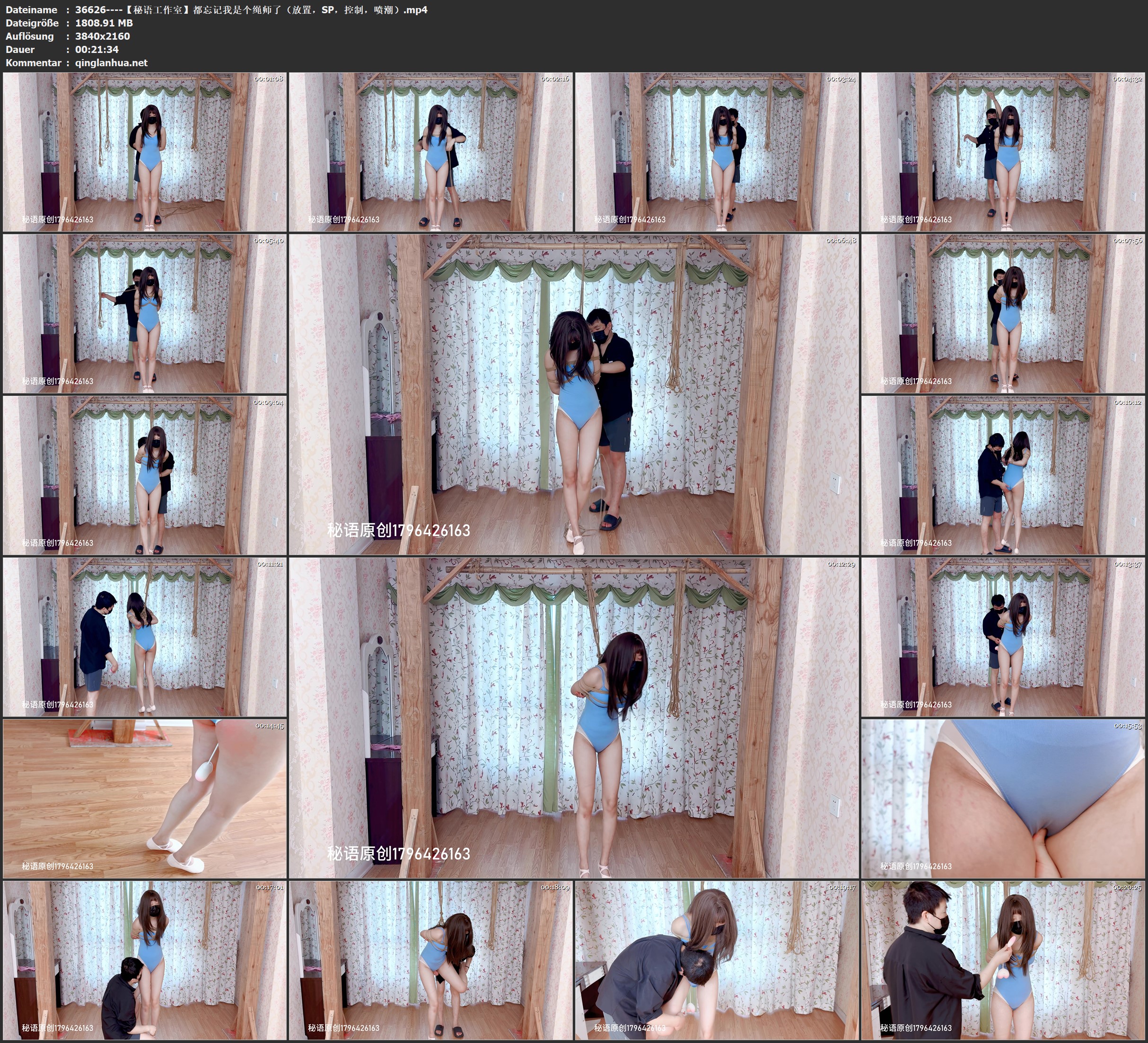
Task: Open the thumbnail timestamped 00:11:21
Action: pyautogui.click(x=145, y=637)
